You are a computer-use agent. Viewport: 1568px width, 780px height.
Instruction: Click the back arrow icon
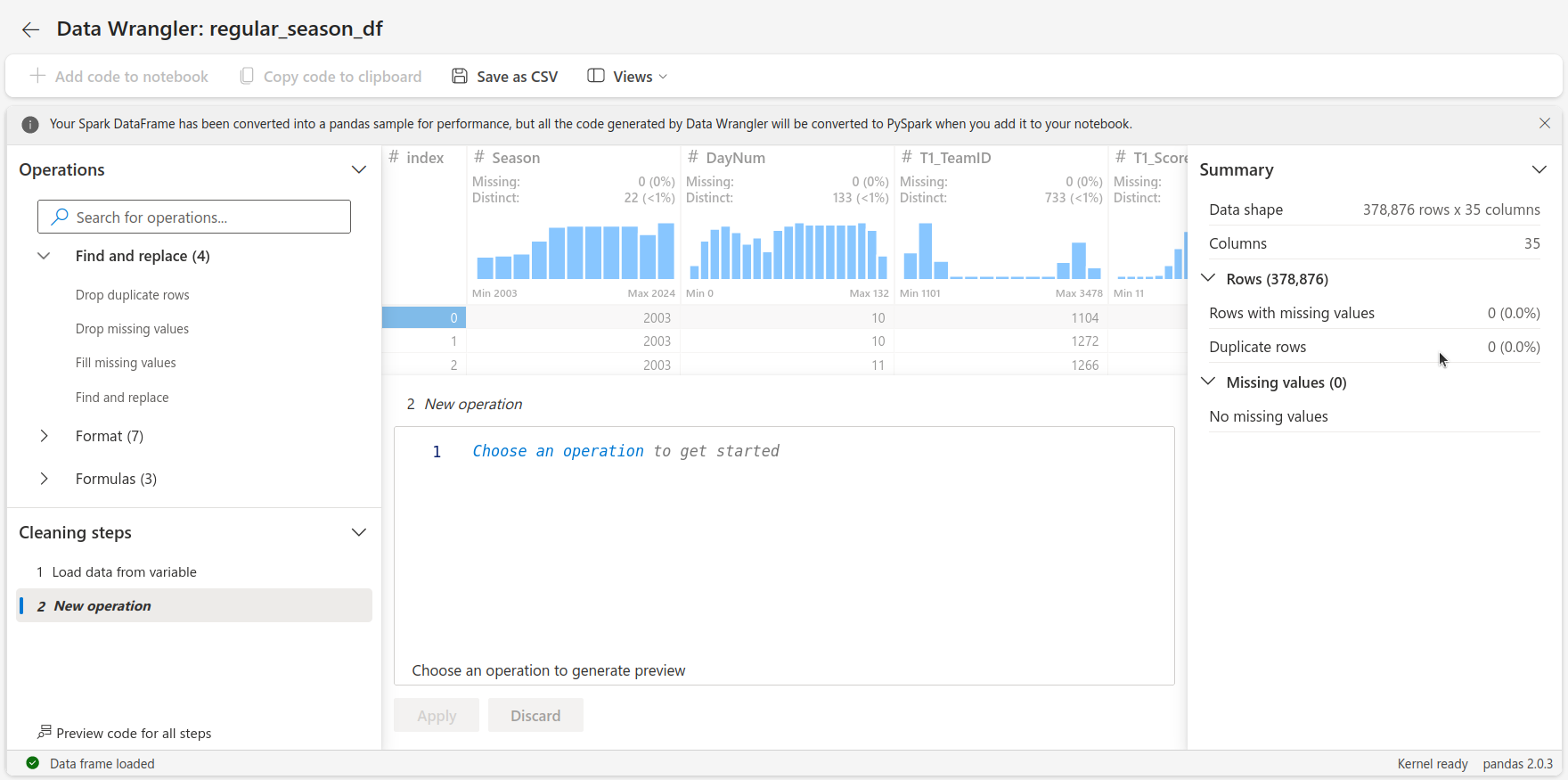coord(30,29)
